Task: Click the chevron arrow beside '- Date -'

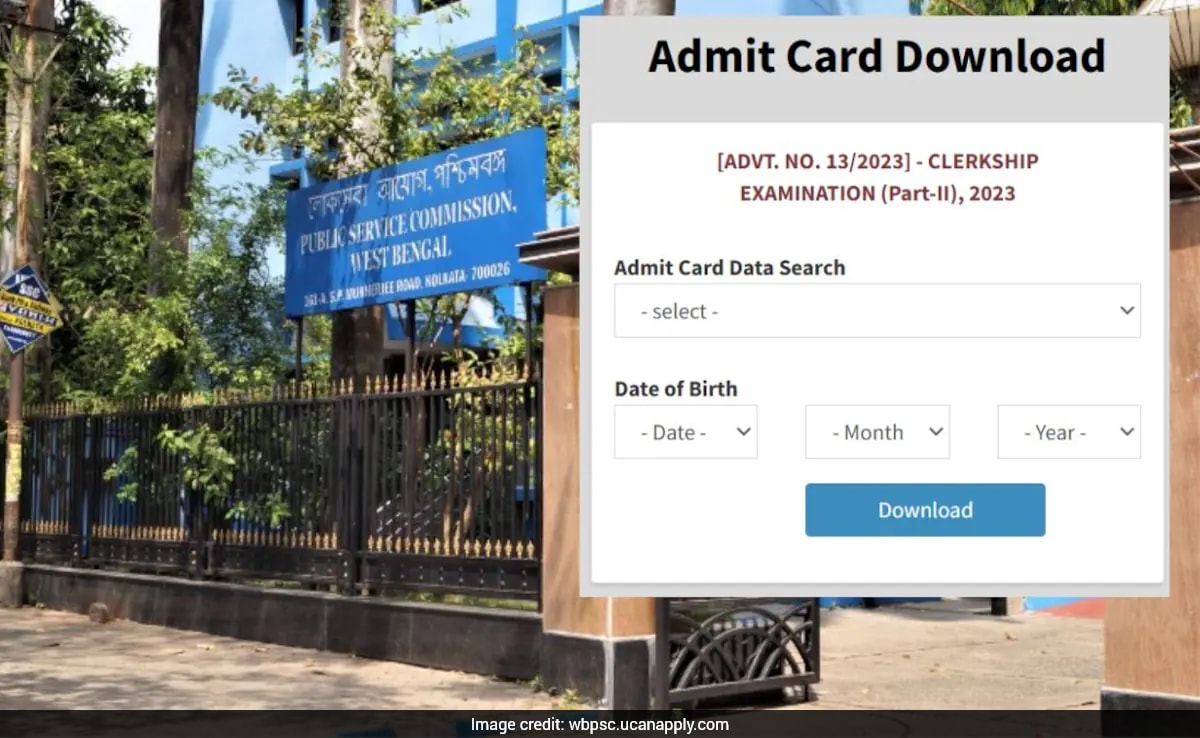Action: 743,432
